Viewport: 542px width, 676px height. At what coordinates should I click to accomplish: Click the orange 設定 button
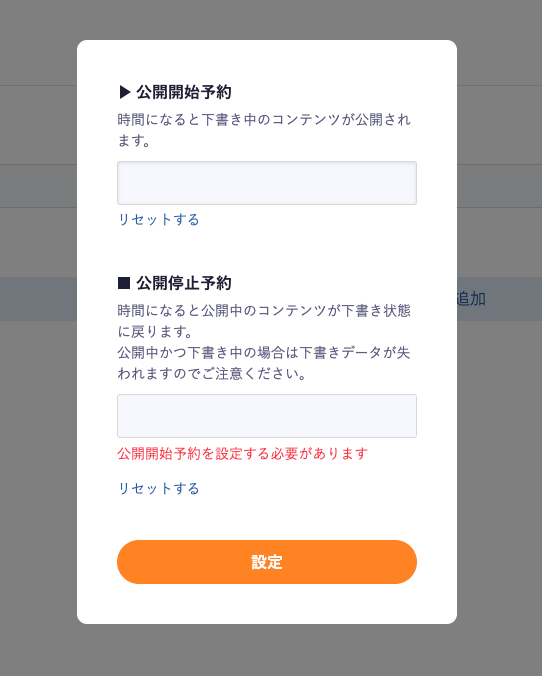[267, 562]
